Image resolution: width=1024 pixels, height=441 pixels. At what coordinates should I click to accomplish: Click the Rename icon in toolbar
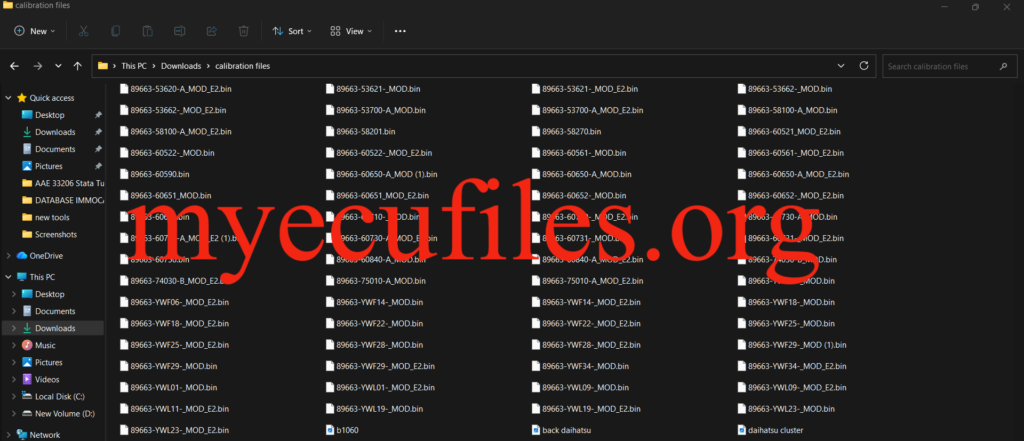tap(181, 31)
